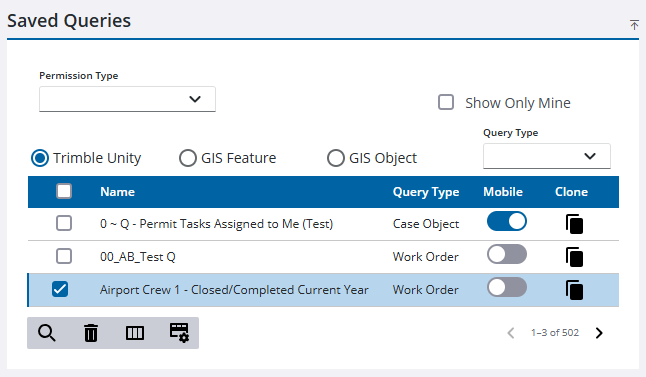Select the GIS Feature radio button
Screen dimensions: 646x377
[x=187, y=158]
